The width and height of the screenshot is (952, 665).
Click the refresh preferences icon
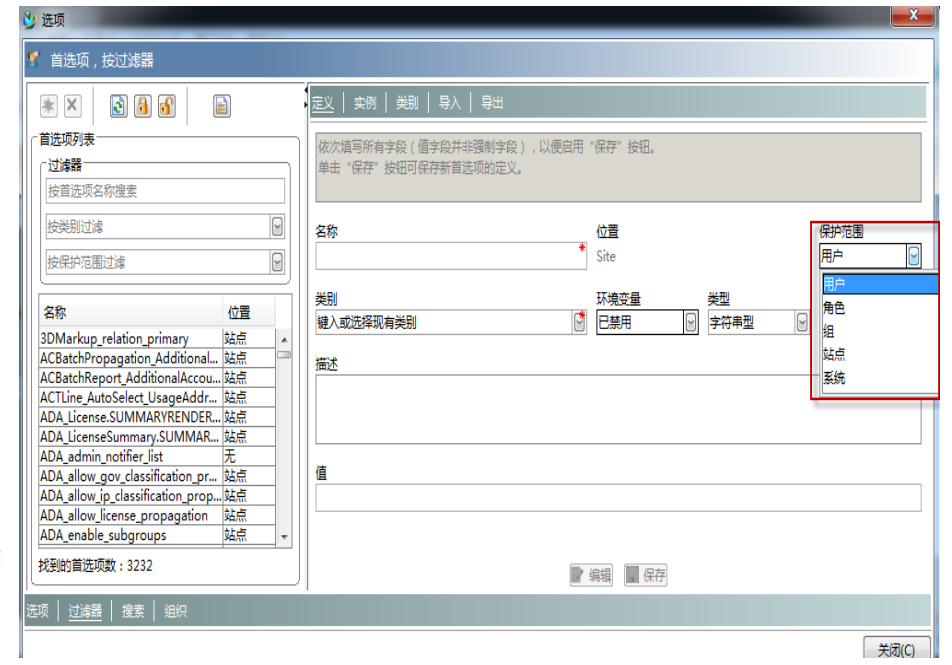point(117,104)
